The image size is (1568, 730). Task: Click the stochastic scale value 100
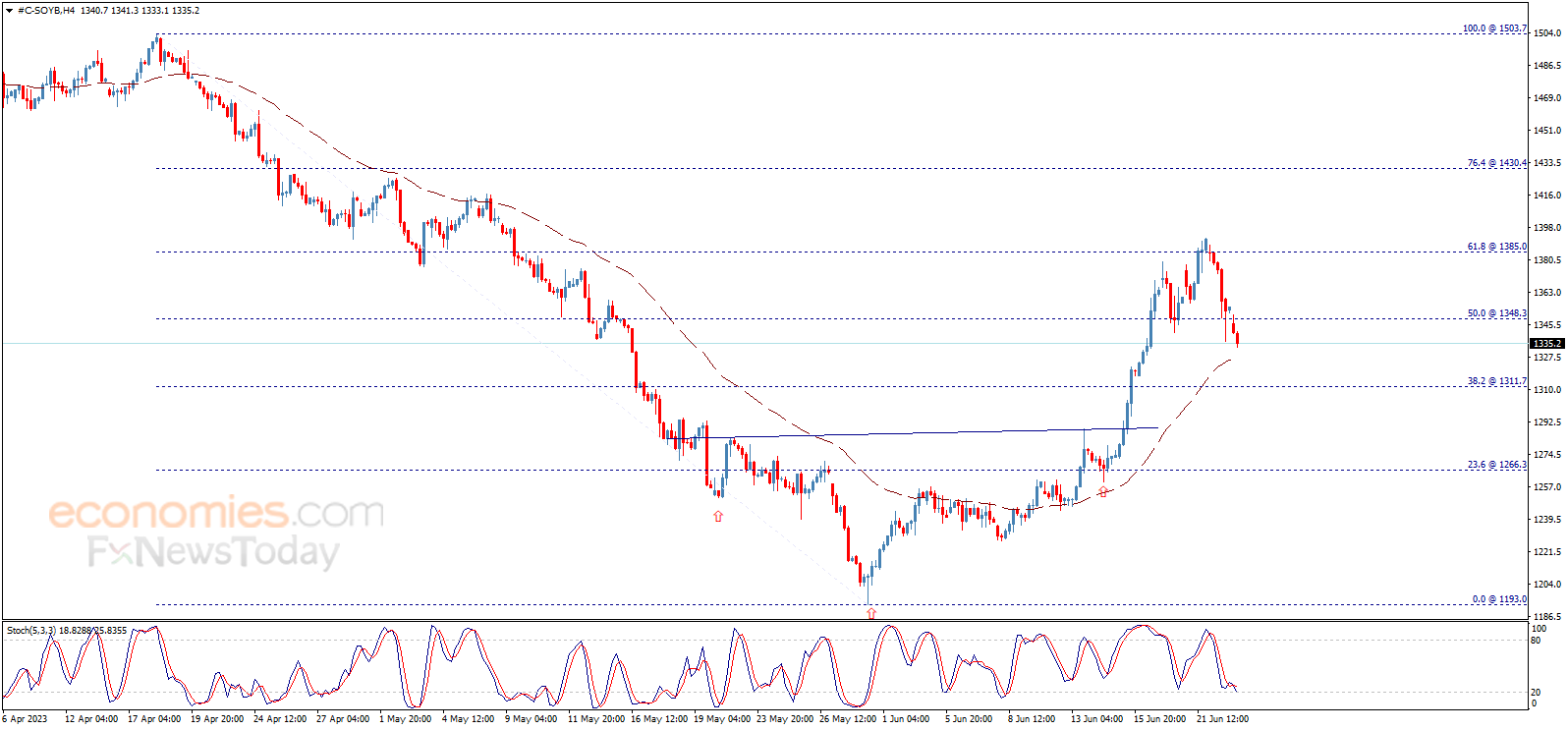(1539, 629)
